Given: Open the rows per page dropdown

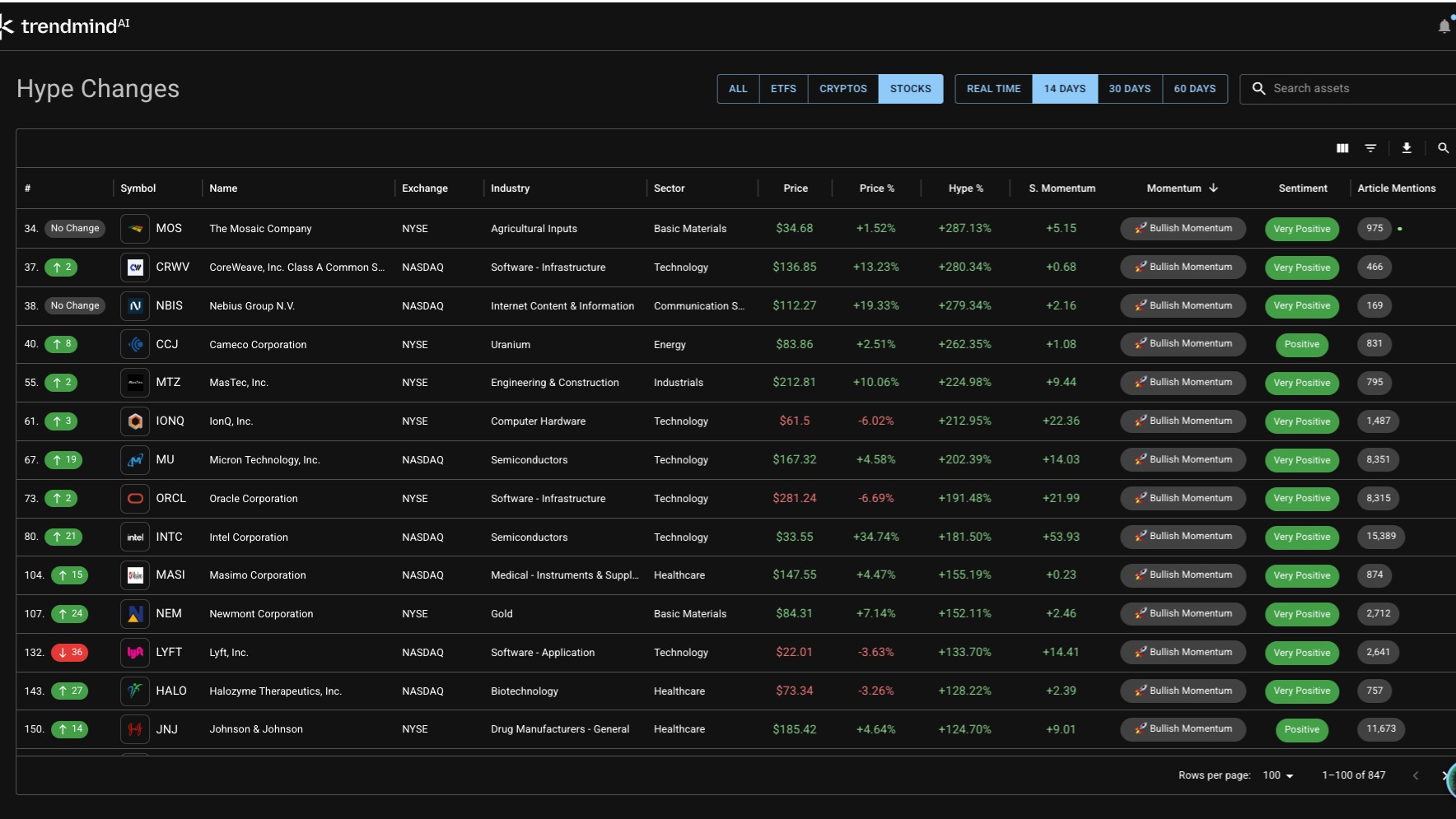Looking at the screenshot, I should (x=1278, y=775).
